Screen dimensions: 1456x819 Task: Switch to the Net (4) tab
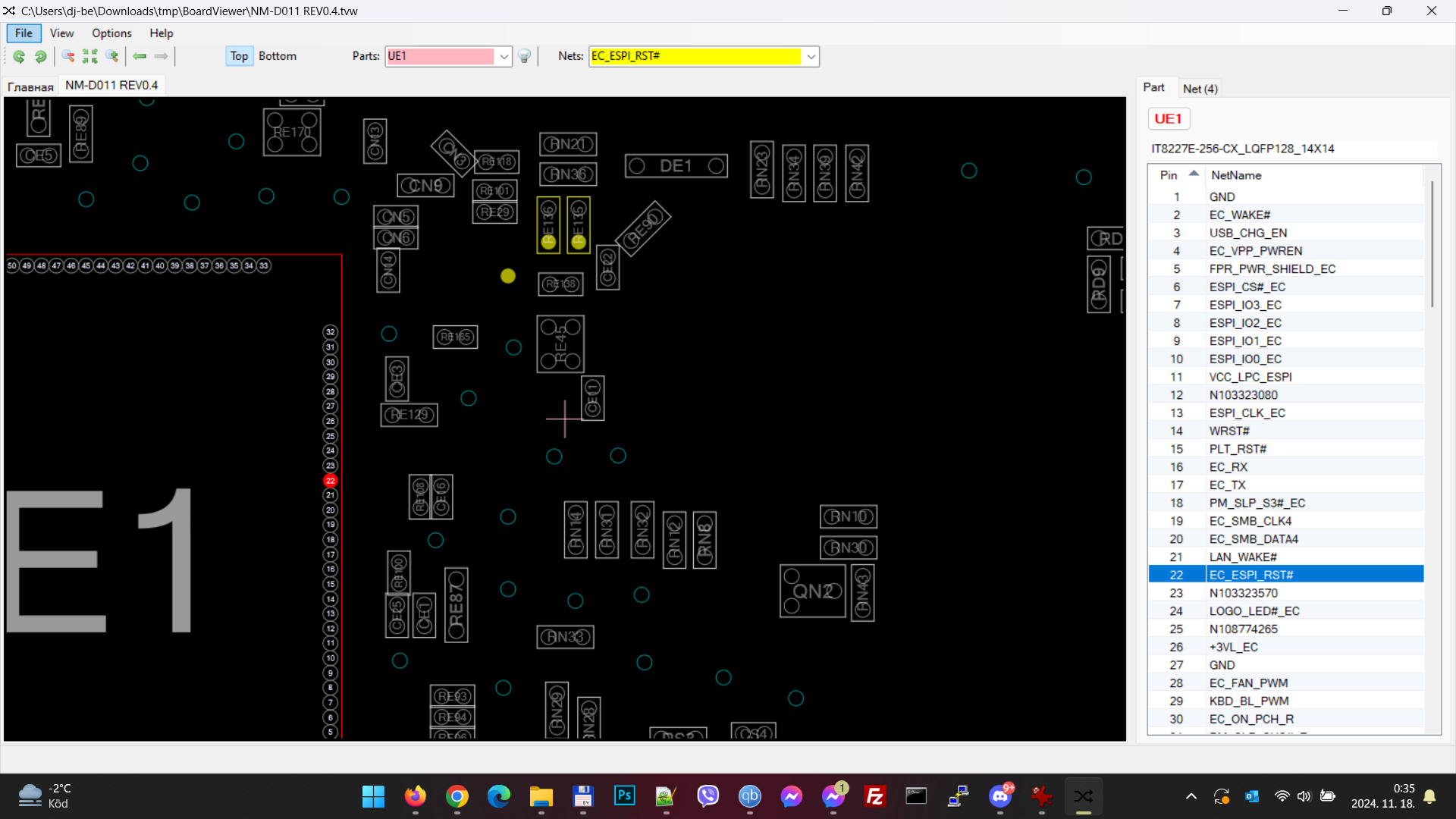pos(1200,89)
